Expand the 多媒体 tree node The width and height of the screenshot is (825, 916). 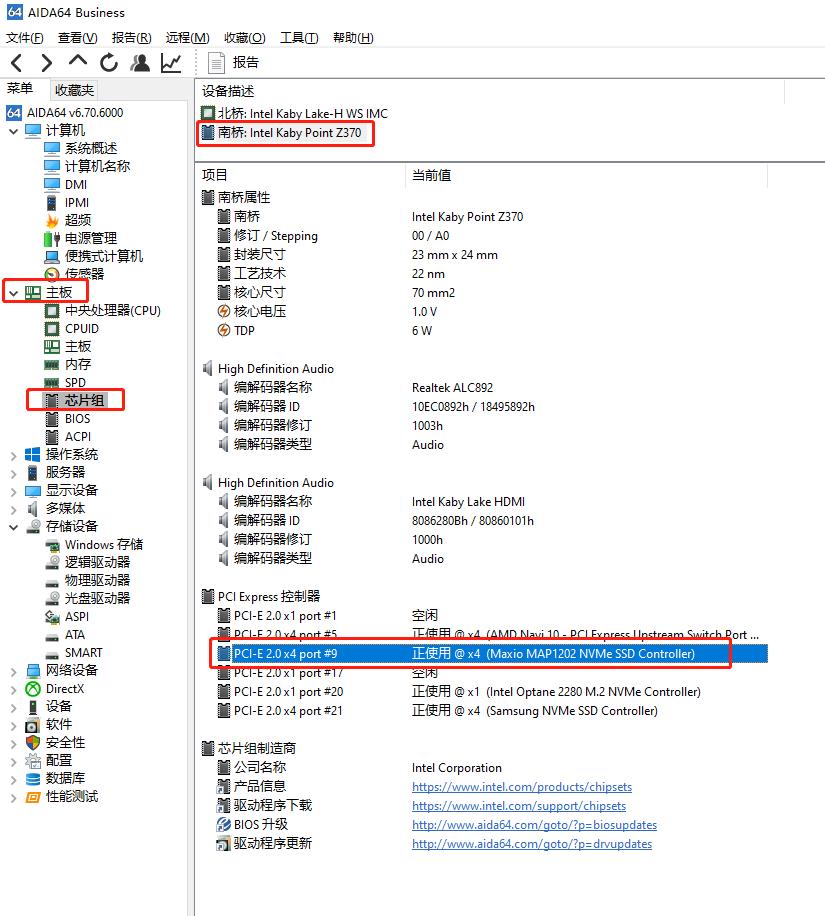coord(13,509)
